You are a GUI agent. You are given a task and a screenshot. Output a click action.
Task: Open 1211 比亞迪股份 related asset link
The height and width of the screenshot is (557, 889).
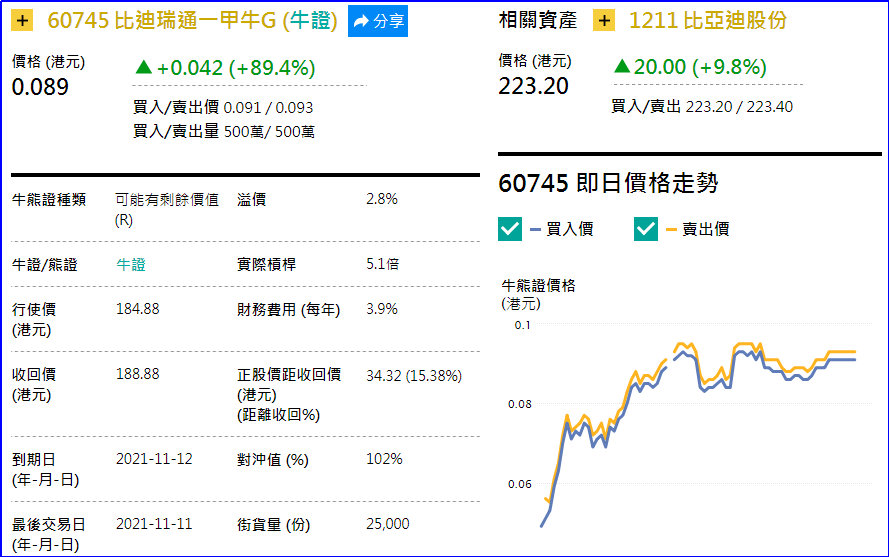[x=708, y=21]
